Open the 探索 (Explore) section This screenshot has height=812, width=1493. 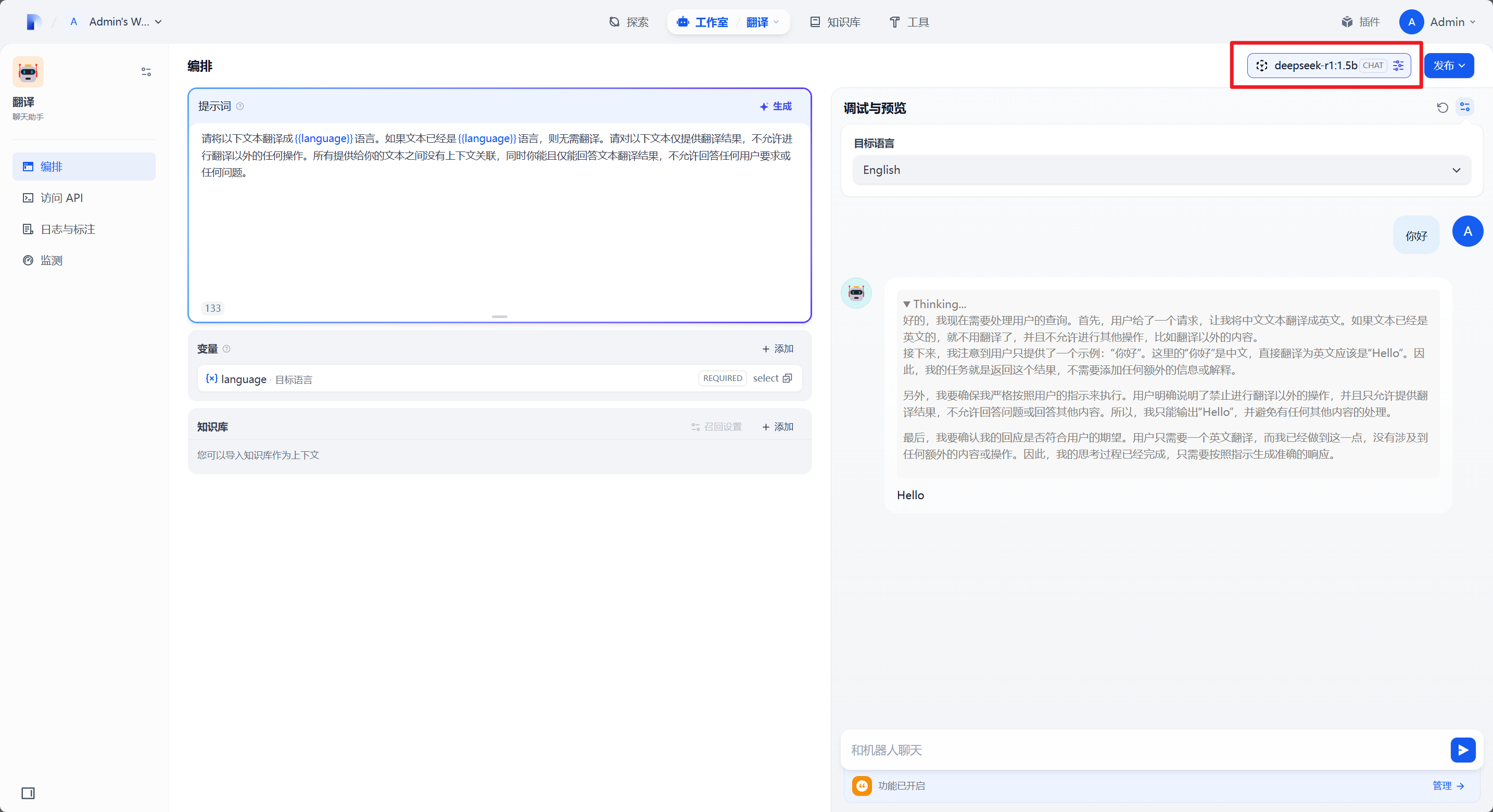(629, 22)
